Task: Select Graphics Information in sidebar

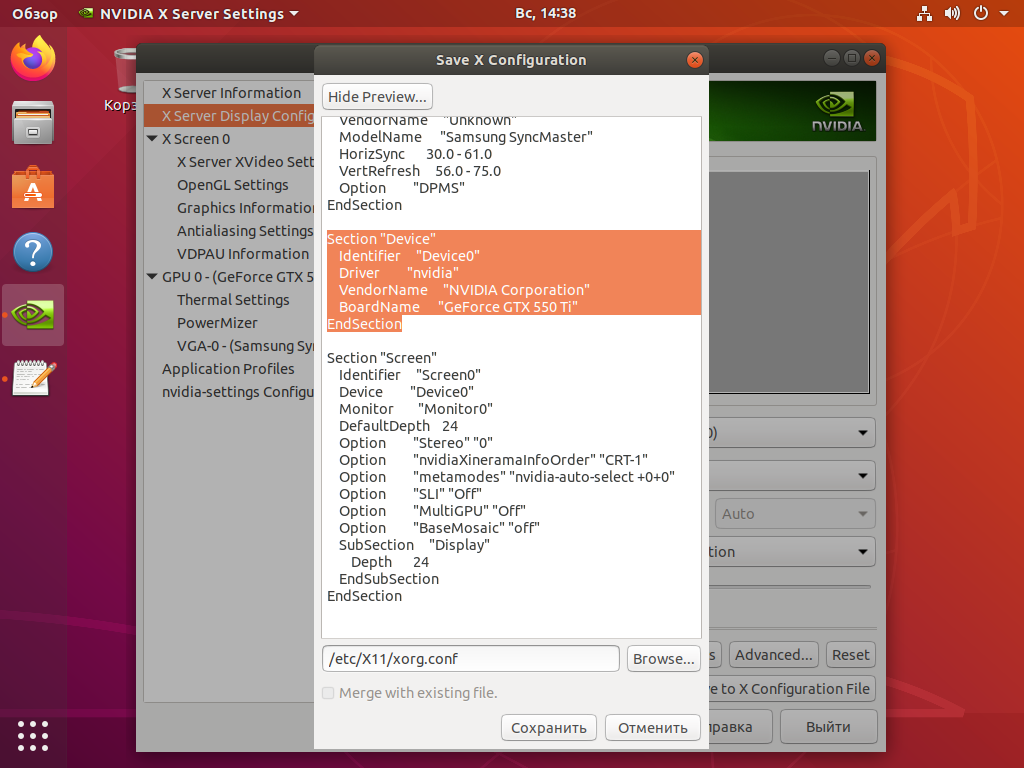Action: click(x=245, y=208)
